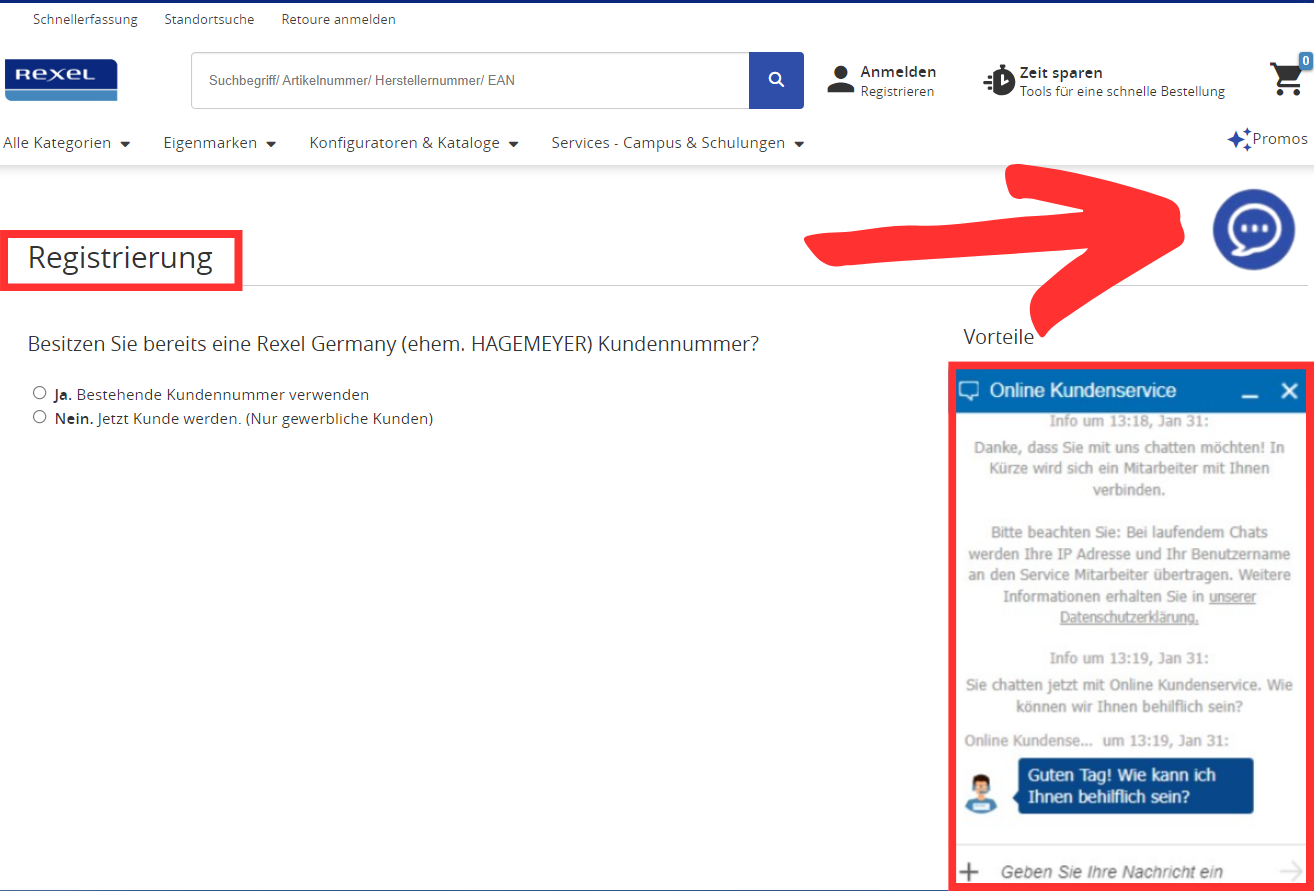Screen dimensions: 1314x891
Task: Open the shopping cart icon
Action: pyautogui.click(x=1288, y=78)
